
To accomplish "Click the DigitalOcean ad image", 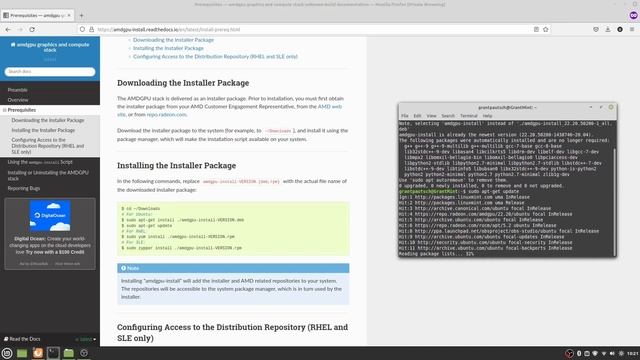I will tap(50, 216).
